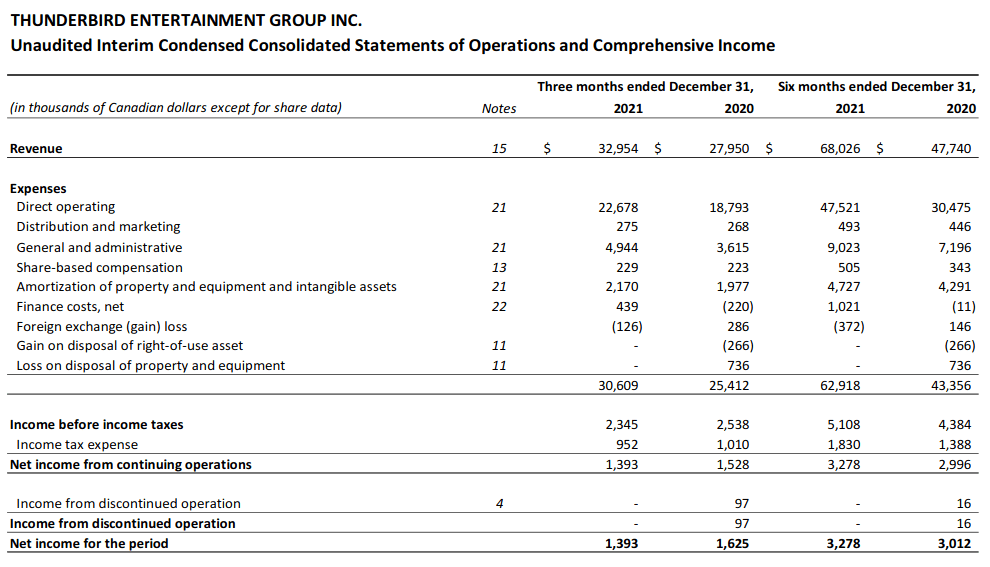Viewport: 990px width, 567px height.
Task: Click 'Loss on disposal of property and equipment'
Action: (x=151, y=366)
